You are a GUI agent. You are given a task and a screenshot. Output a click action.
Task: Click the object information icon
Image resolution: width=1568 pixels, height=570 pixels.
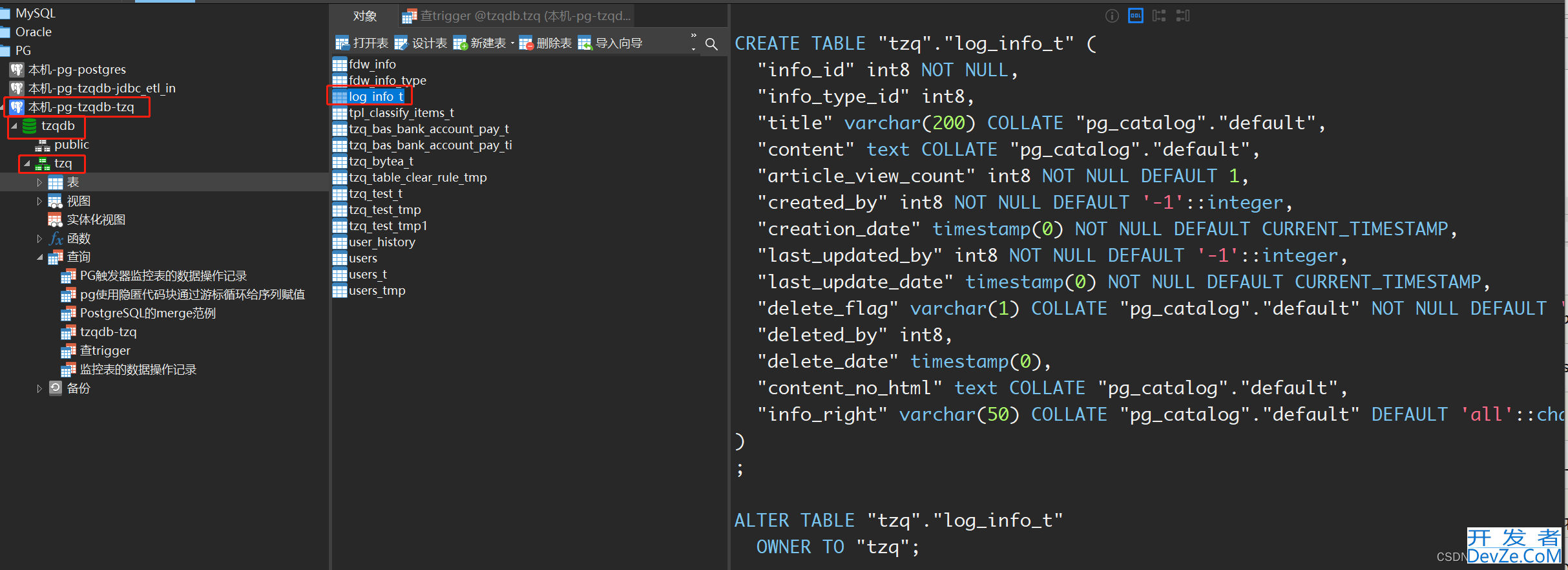tap(1112, 16)
